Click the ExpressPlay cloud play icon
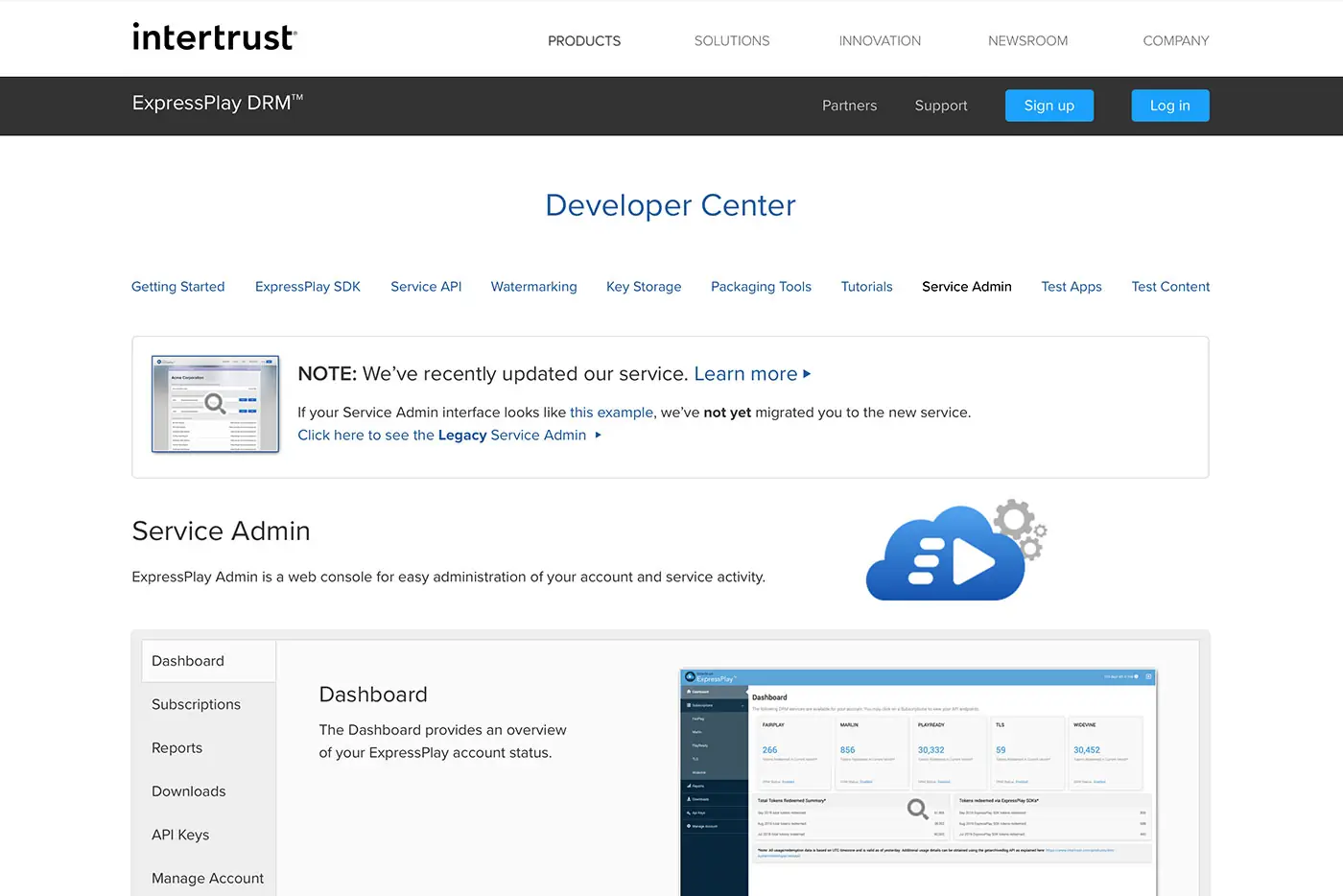Viewport: 1343px width, 896px height. click(955, 551)
